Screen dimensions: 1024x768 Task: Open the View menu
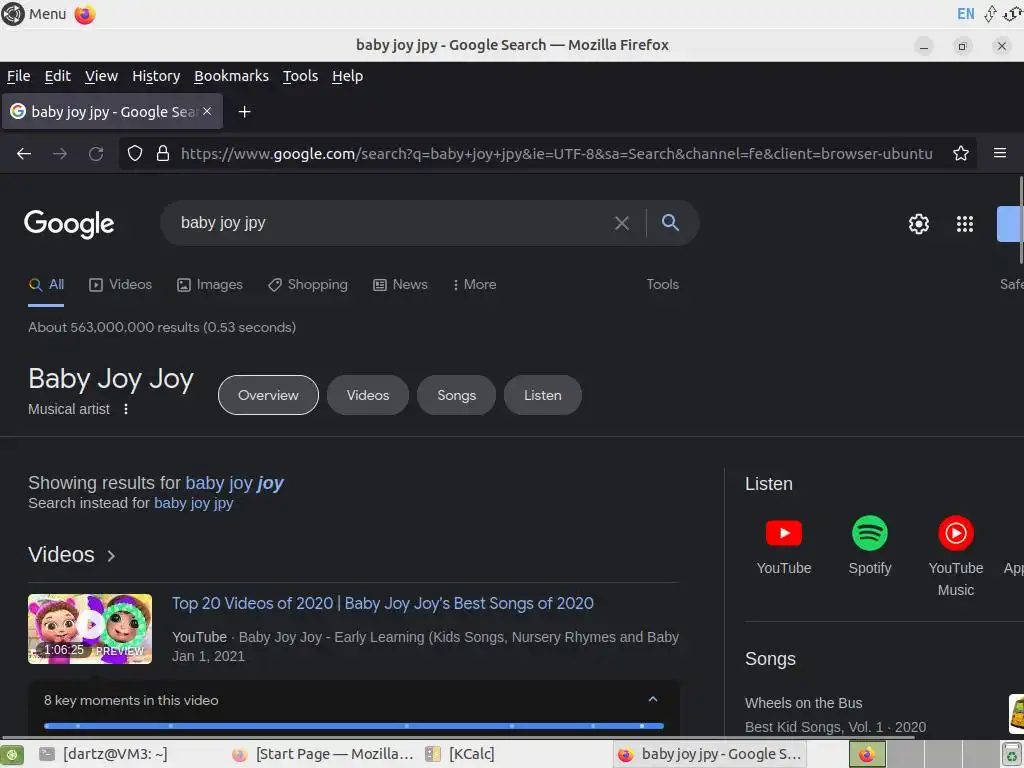coord(101,76)
